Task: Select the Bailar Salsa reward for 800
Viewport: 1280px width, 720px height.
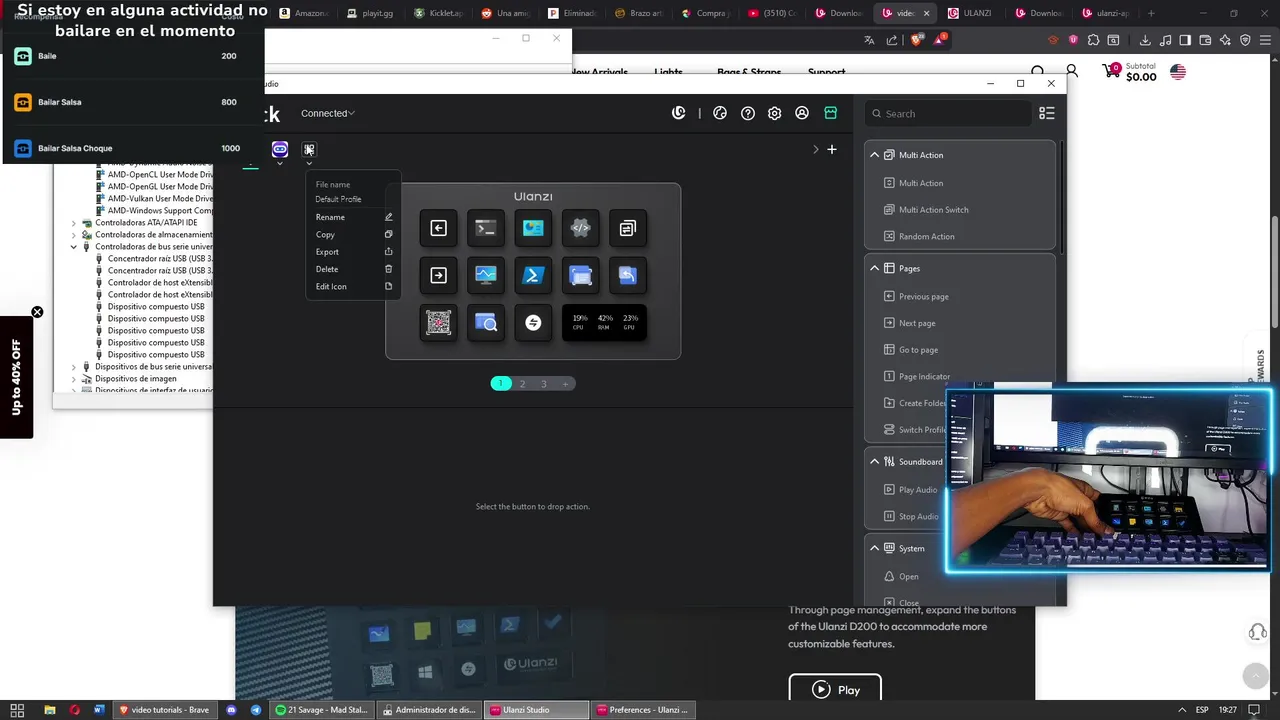Action: 126,102
